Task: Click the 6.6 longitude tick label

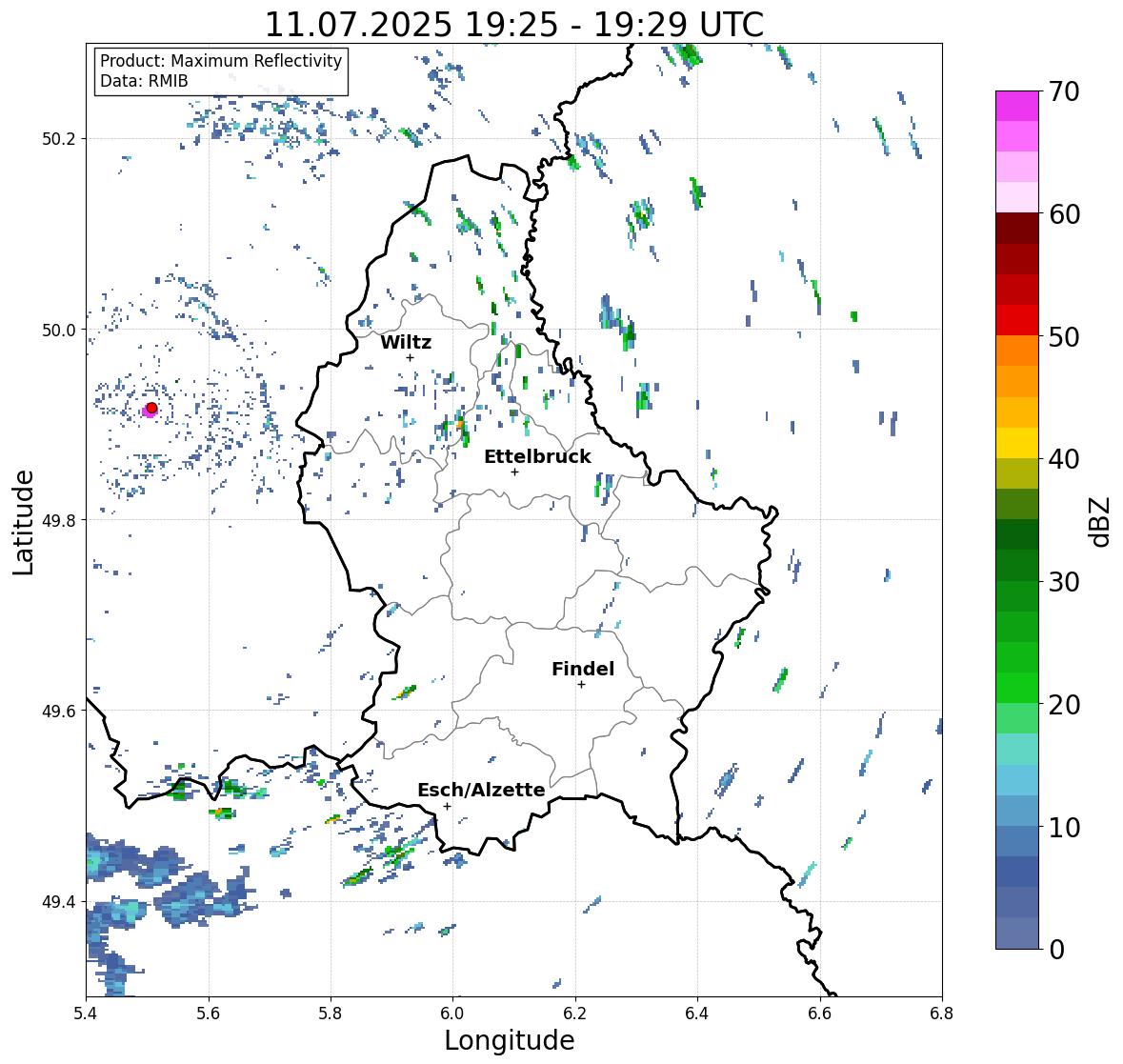Action: point(820,1013)
